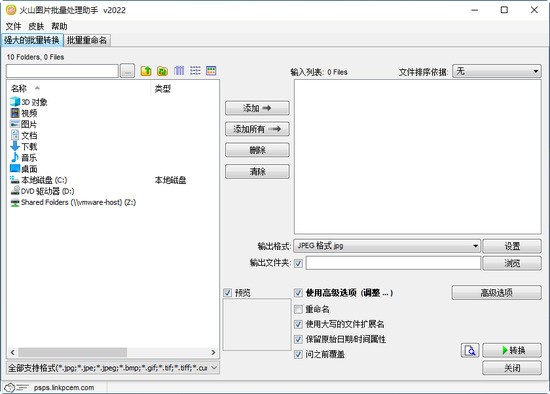Select the 下载 folder icon
This screenshot has height=394, width=550.
15,146
